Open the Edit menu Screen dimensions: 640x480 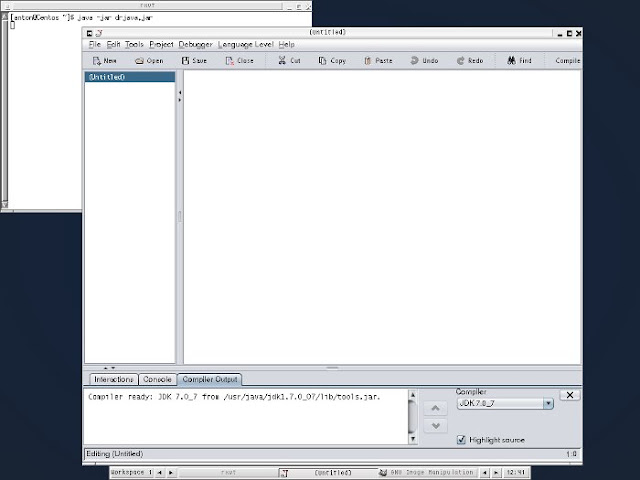pos(113,44)
